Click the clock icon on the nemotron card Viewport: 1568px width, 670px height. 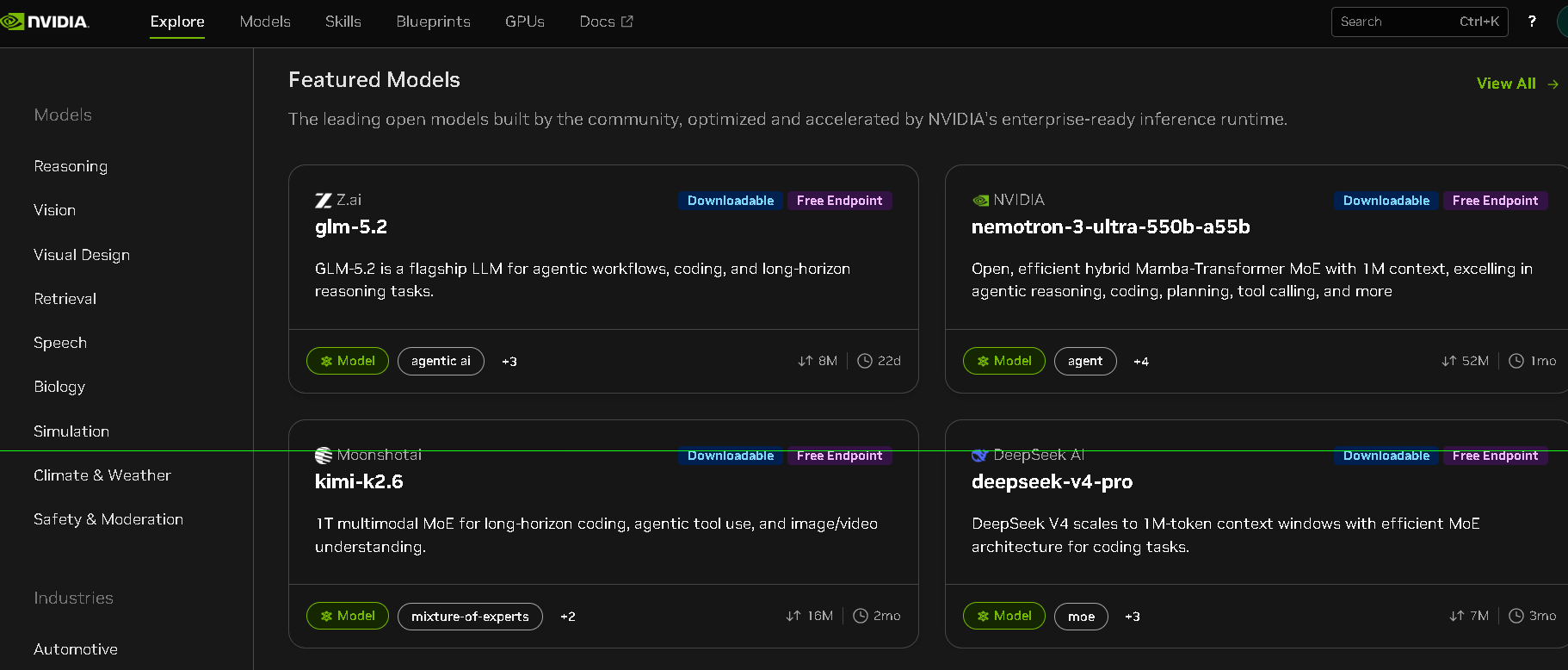1516,361
